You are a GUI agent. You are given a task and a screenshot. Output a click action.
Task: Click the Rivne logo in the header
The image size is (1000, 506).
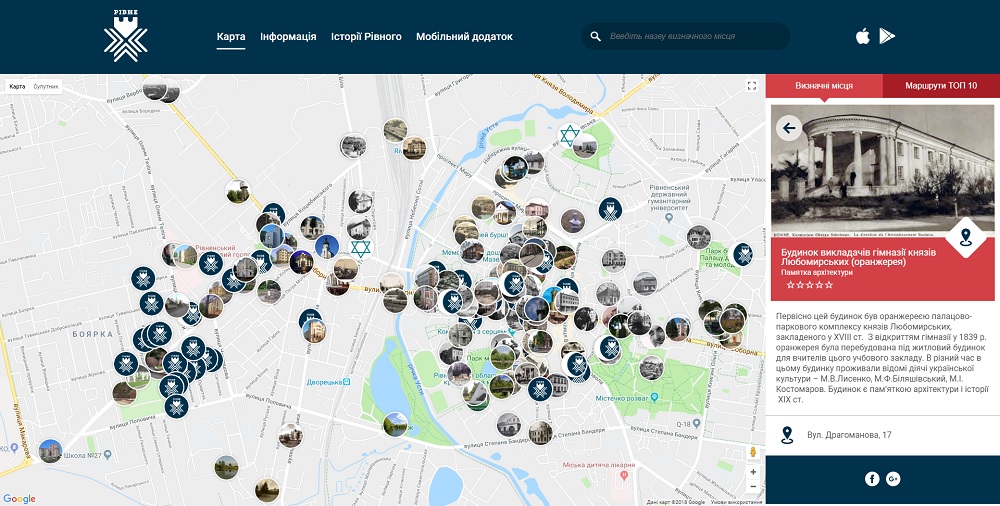(x=125, y=36)
